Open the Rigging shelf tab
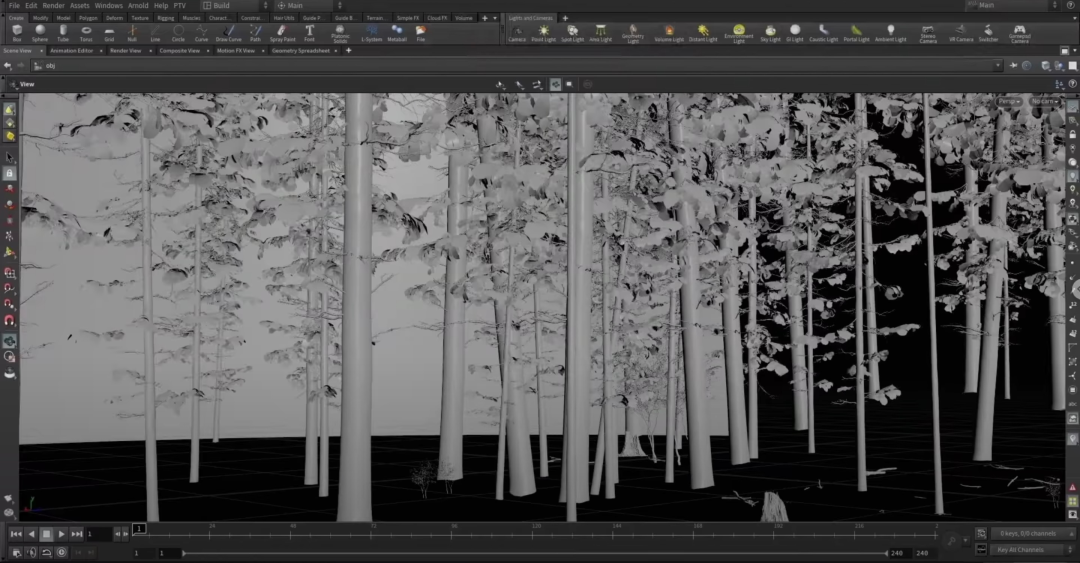1080x563 pixels. pyautogui.click(x=165, y=18)
